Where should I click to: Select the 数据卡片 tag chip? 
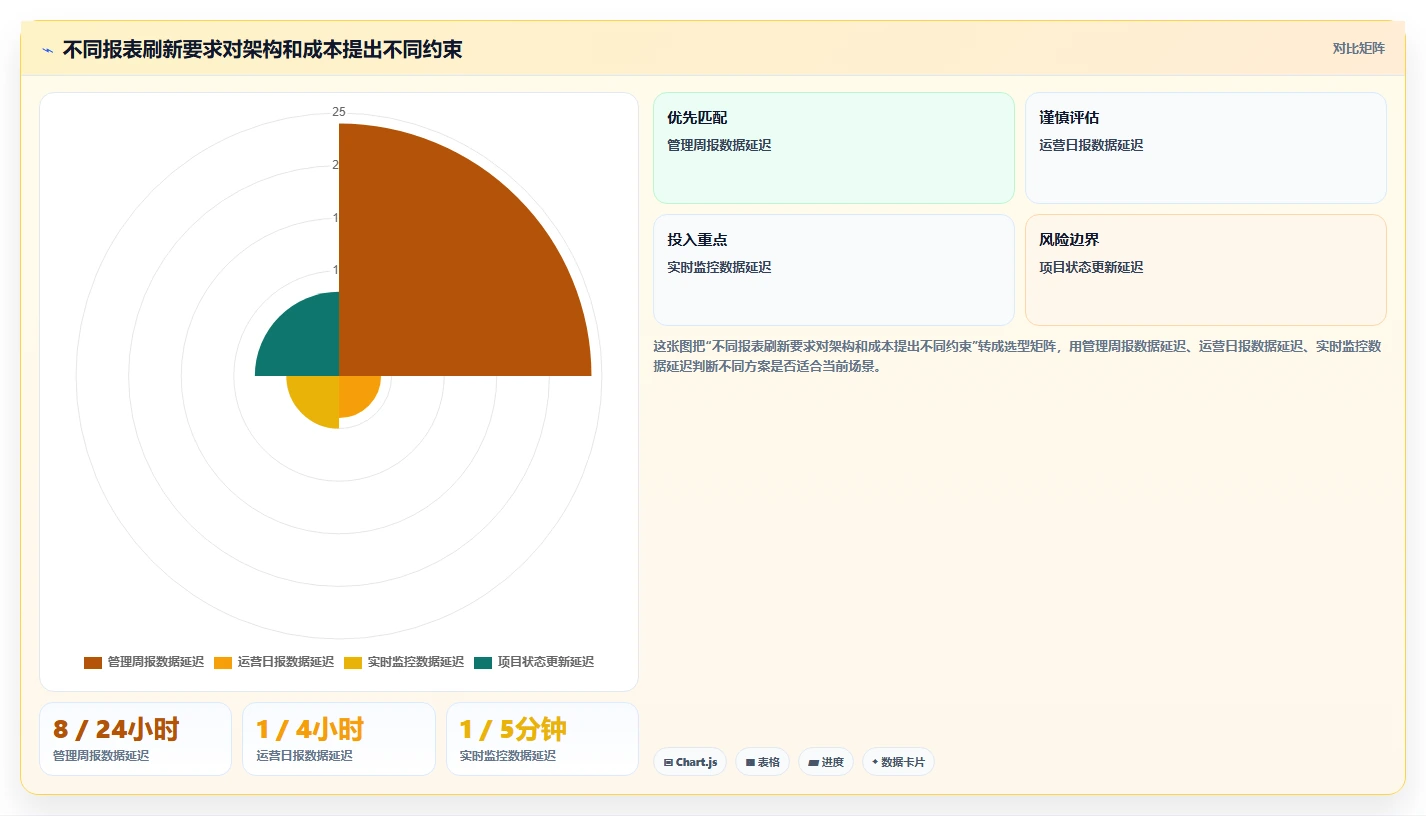(898, 762)
